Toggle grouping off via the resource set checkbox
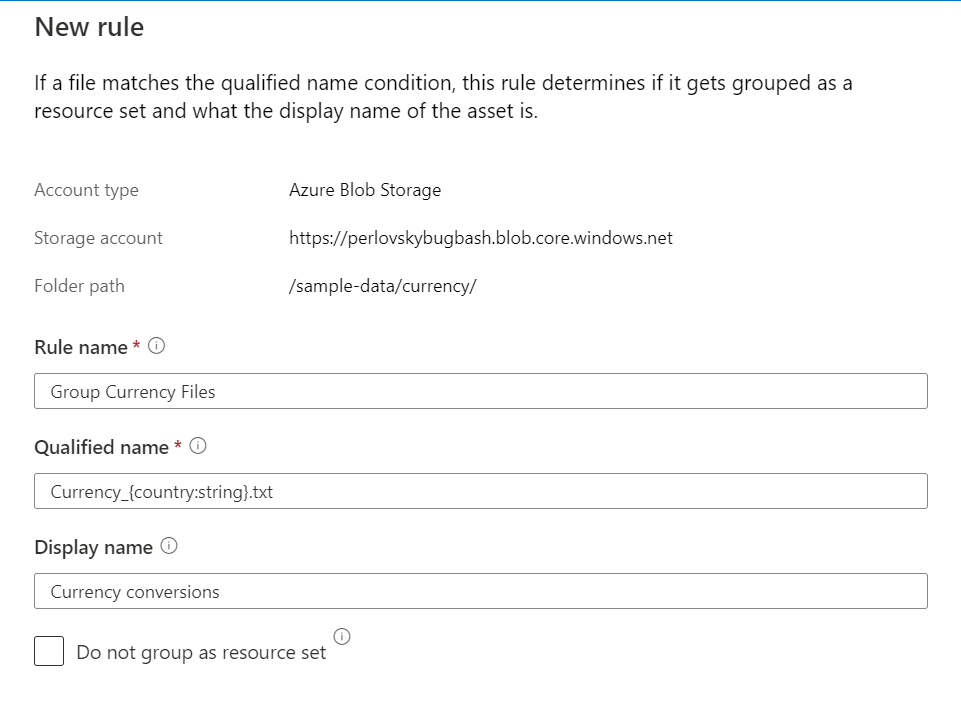The width and height of the screenshot is (961, 722). click(49, 651)
